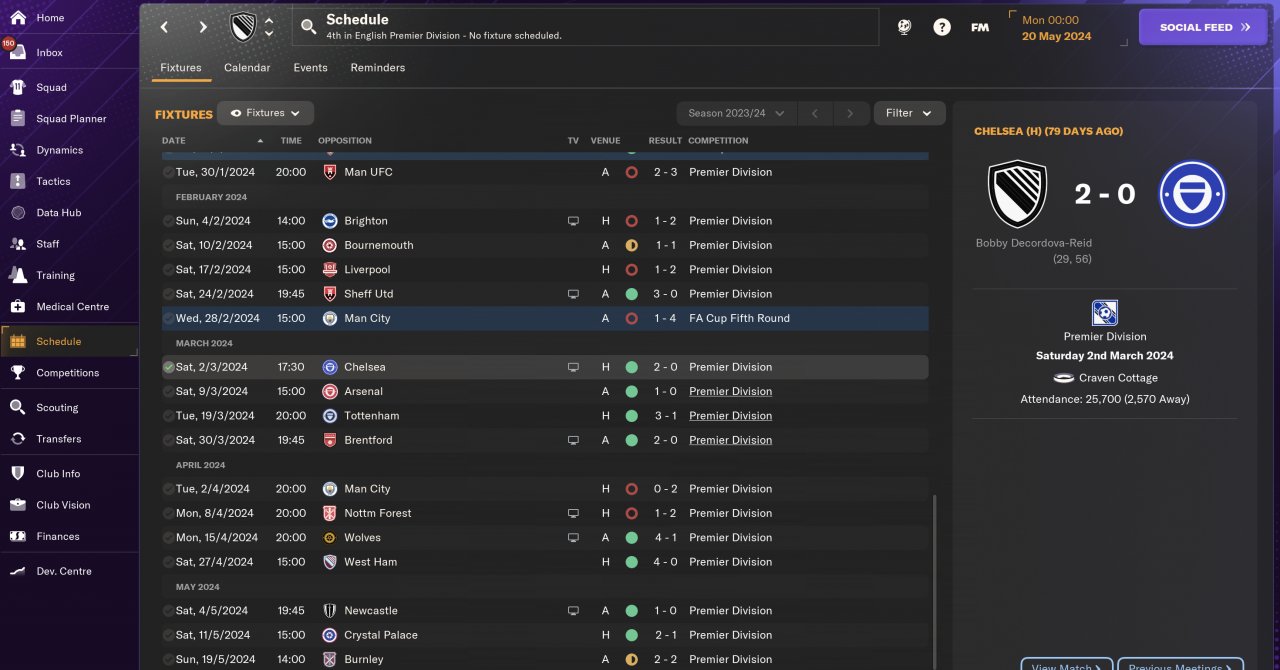Open the Fixtures view dropdown
The height and width of the screenshot is (670, 1280).
(265, 114)
